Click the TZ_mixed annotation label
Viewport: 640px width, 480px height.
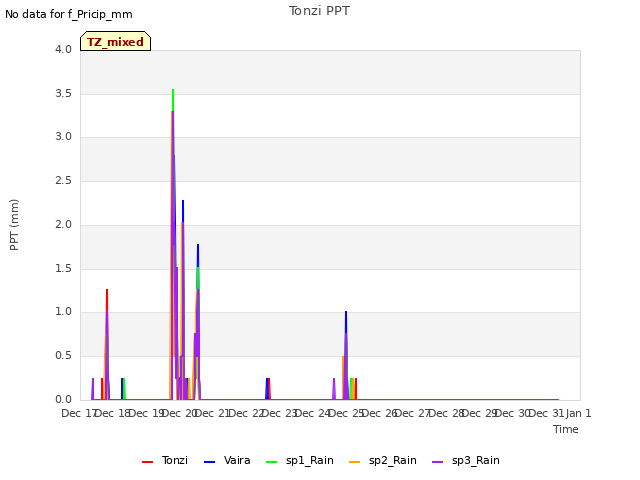tap(116, 41)
